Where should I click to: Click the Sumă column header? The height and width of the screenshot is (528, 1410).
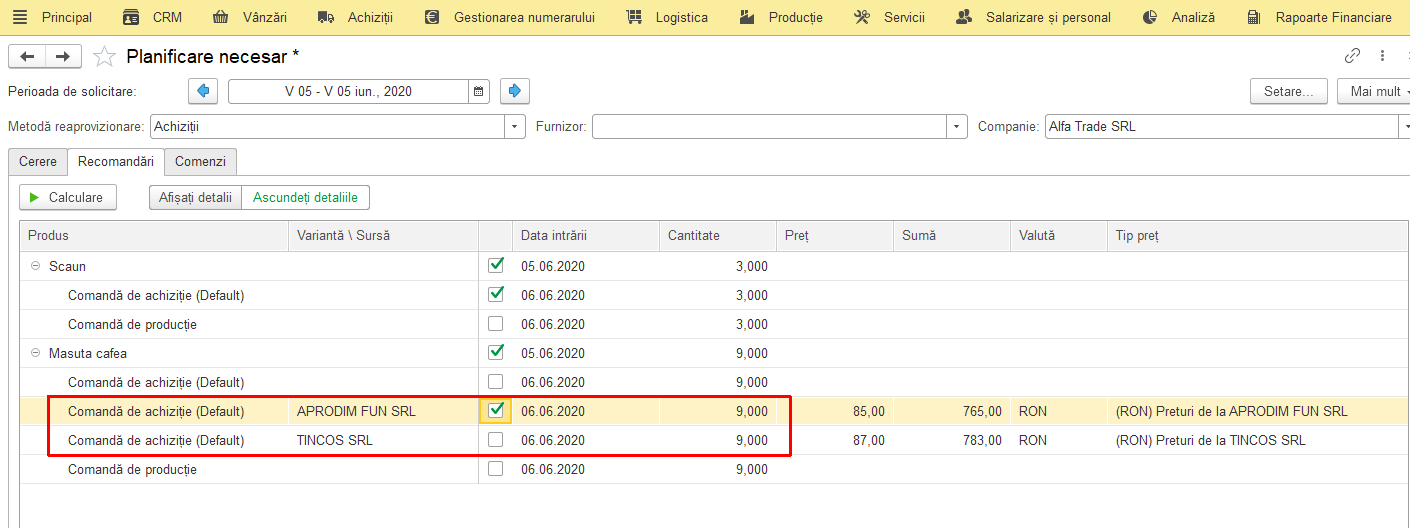(x=951, y=236)
